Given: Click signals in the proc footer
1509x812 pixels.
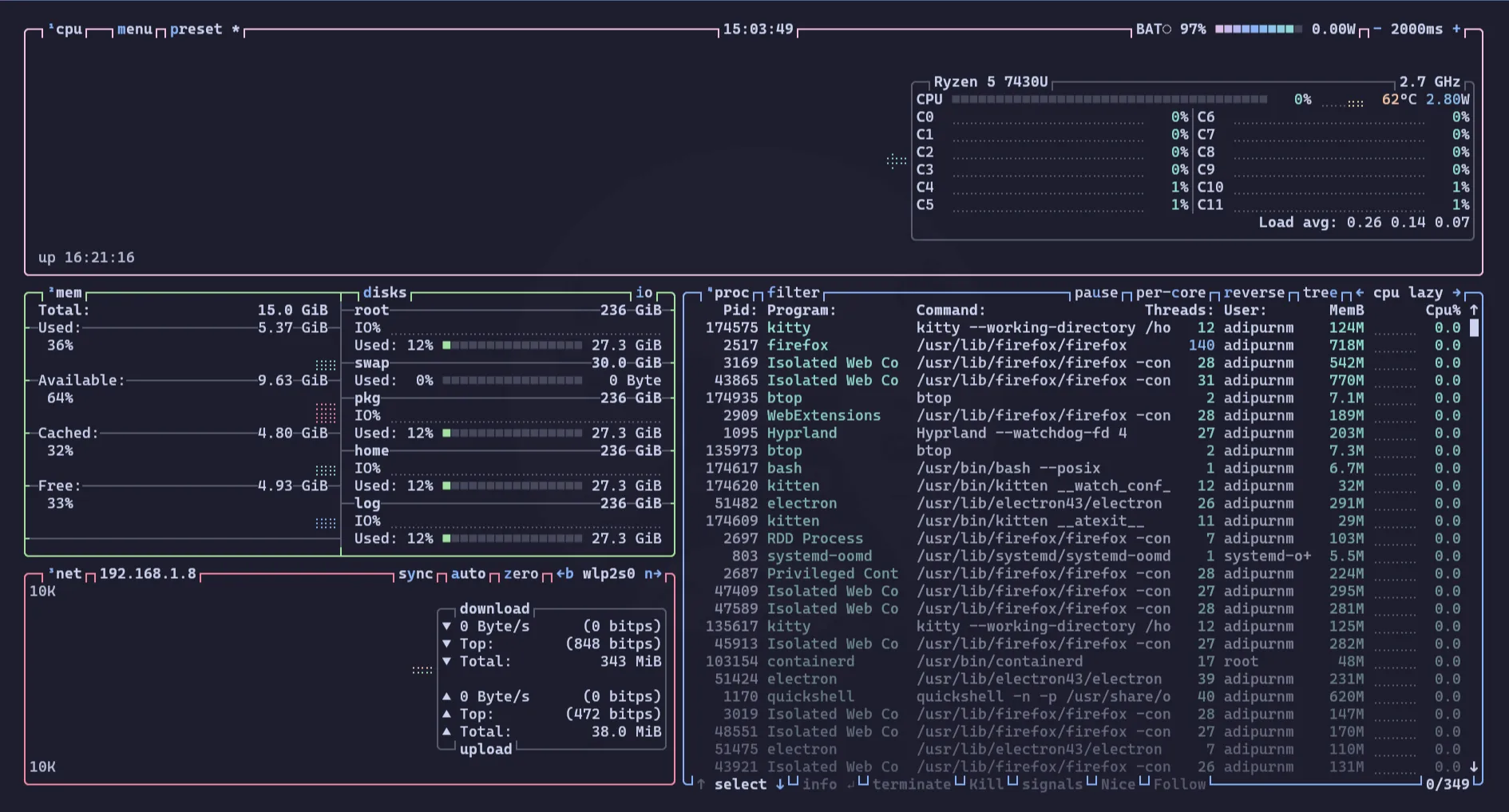Looking at the screenshot, I should click(1052, 784).
